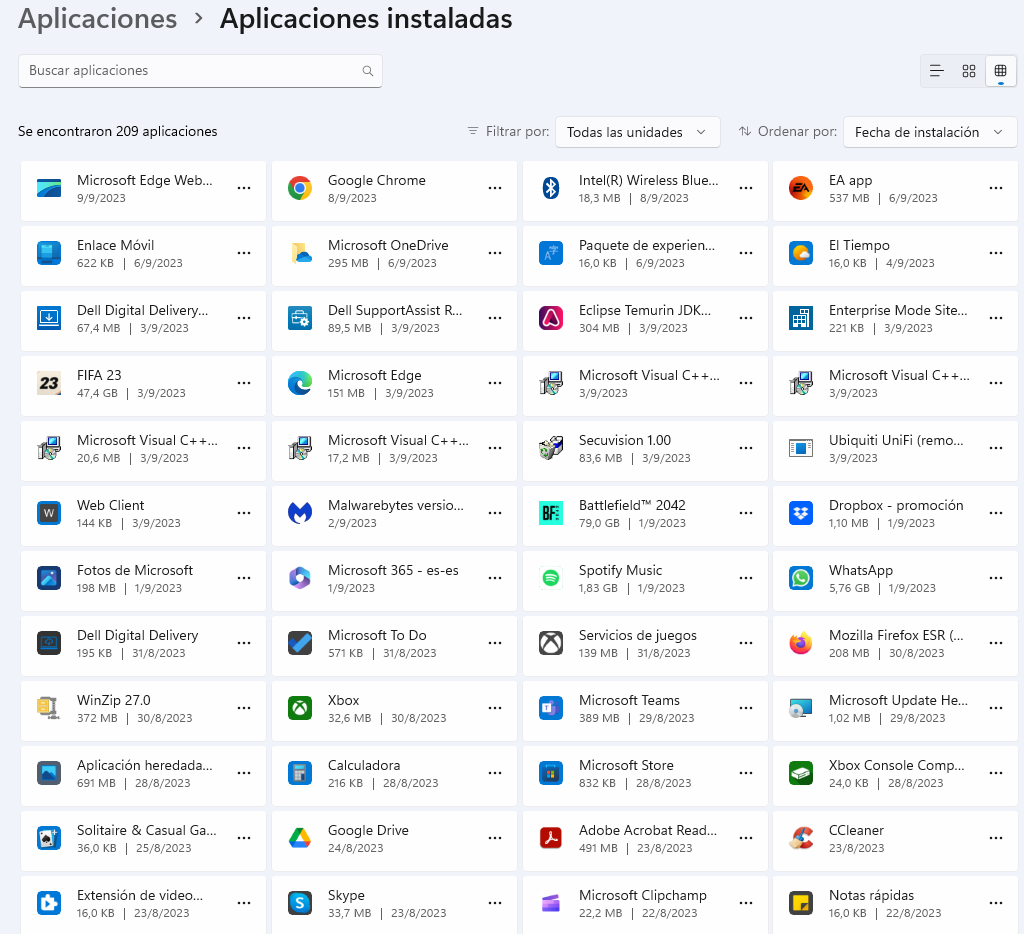Click the Dell SupportAssist icon
The width and height of the screenshot is (1024, 934).
300,318
